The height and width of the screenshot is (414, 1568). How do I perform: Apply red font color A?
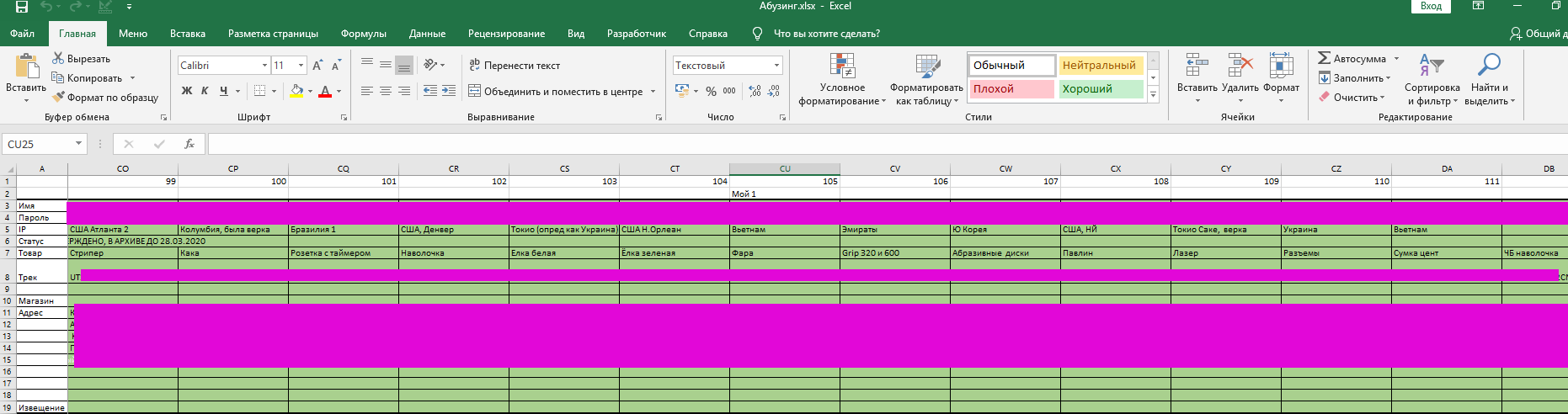tap(325, 91)
